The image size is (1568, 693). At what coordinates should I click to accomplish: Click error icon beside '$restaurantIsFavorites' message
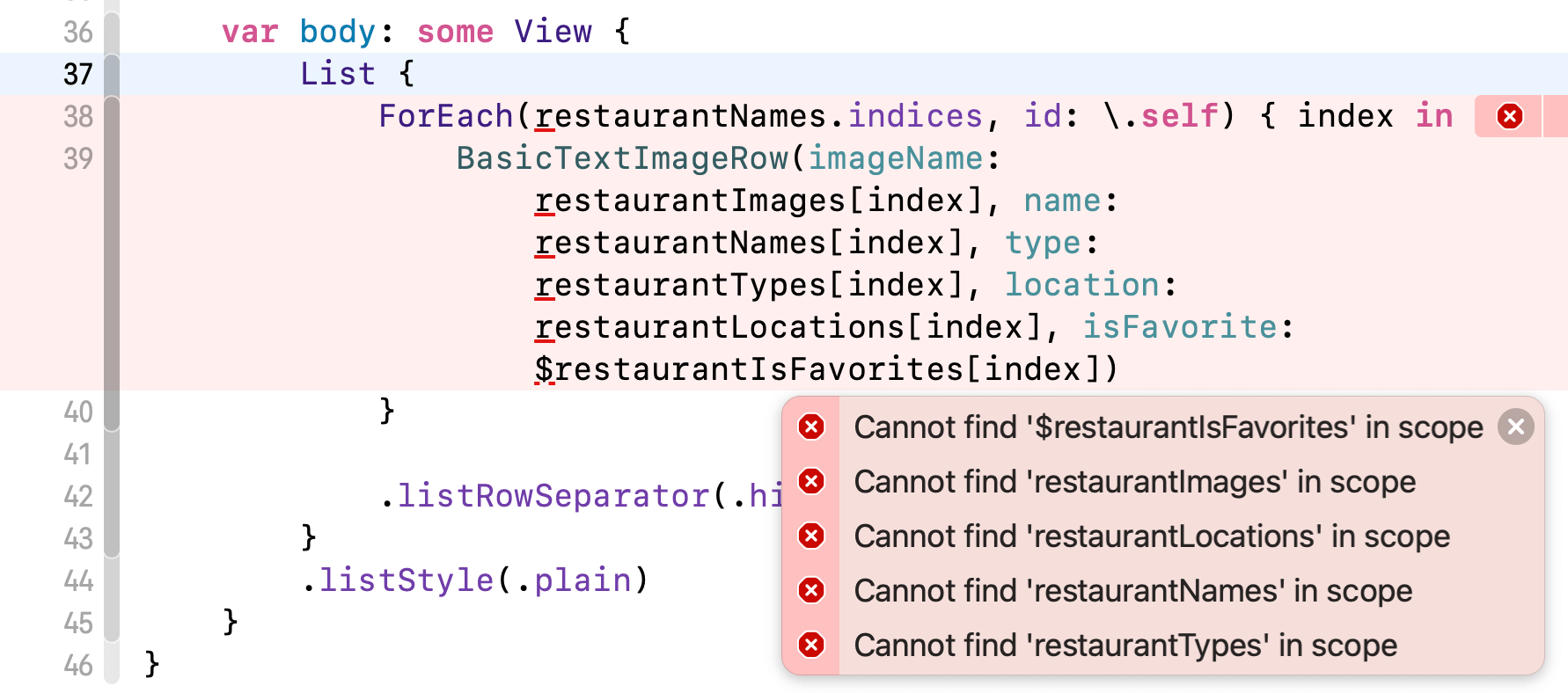[810, 427]
